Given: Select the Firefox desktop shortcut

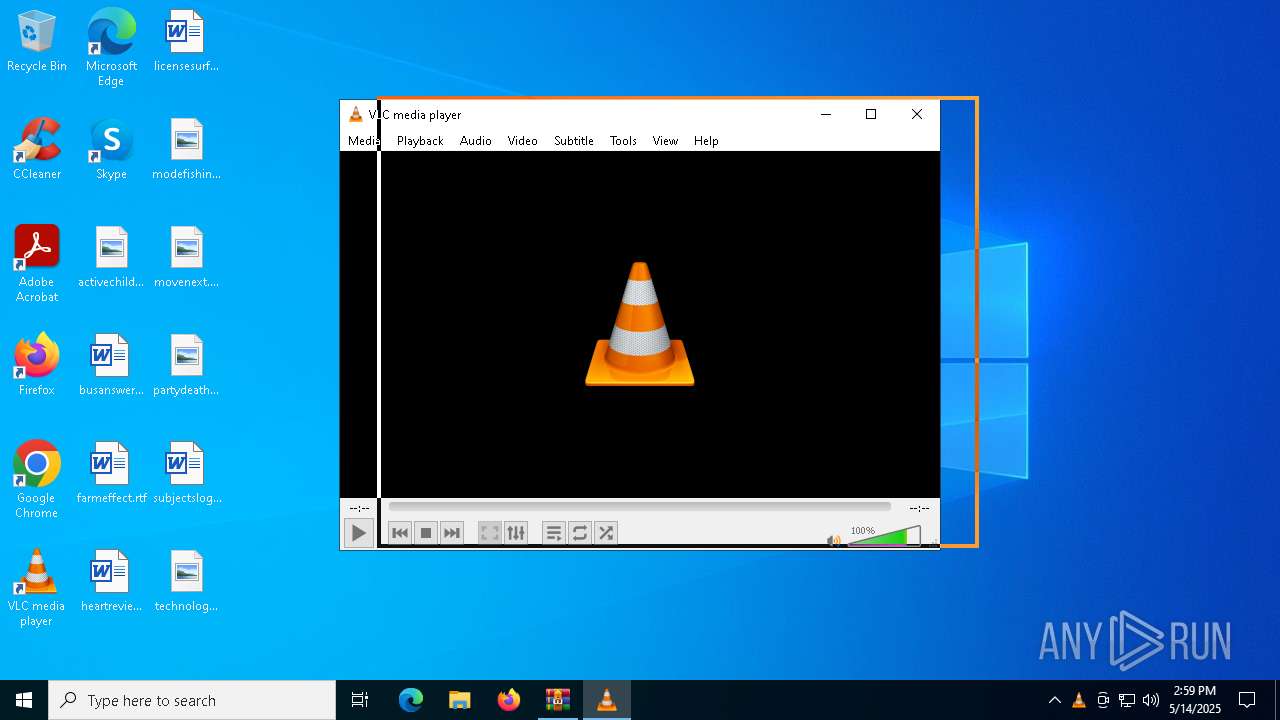Looking at the screenshot, I should tap(37, 365).
